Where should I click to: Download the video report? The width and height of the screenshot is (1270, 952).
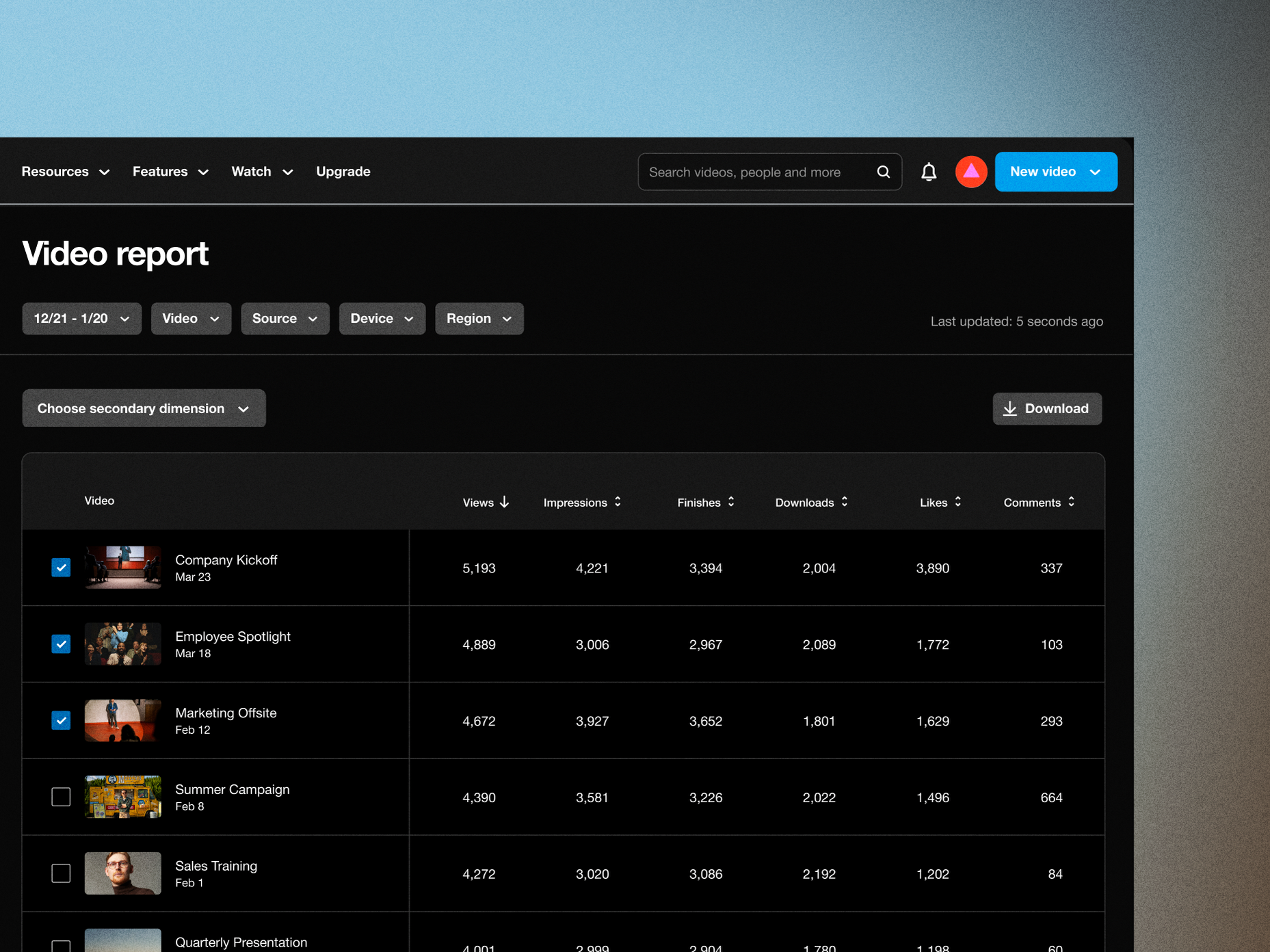1048,409
